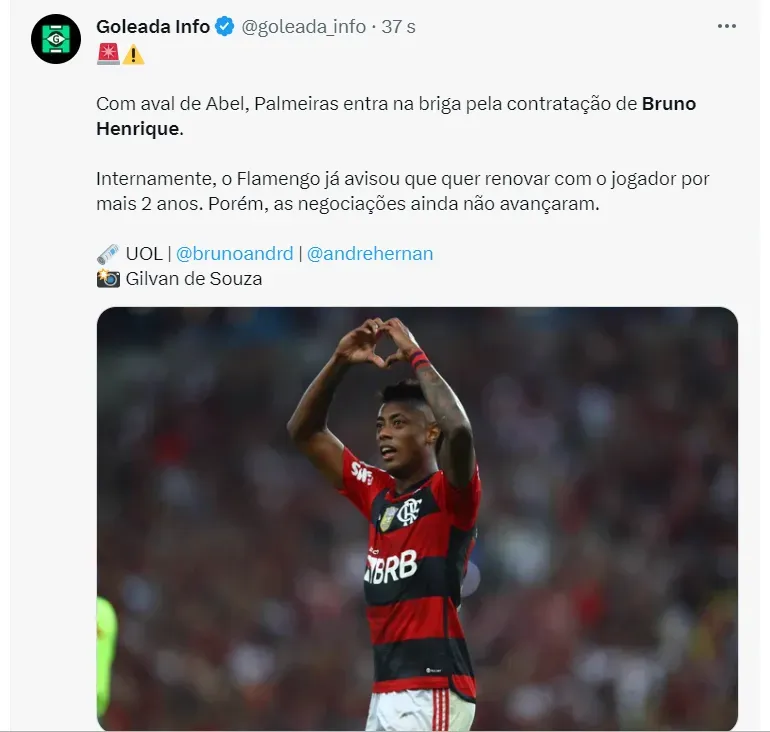Open the three-dot more options menu
Screen dimensions: 770x732
click(727, 26)
